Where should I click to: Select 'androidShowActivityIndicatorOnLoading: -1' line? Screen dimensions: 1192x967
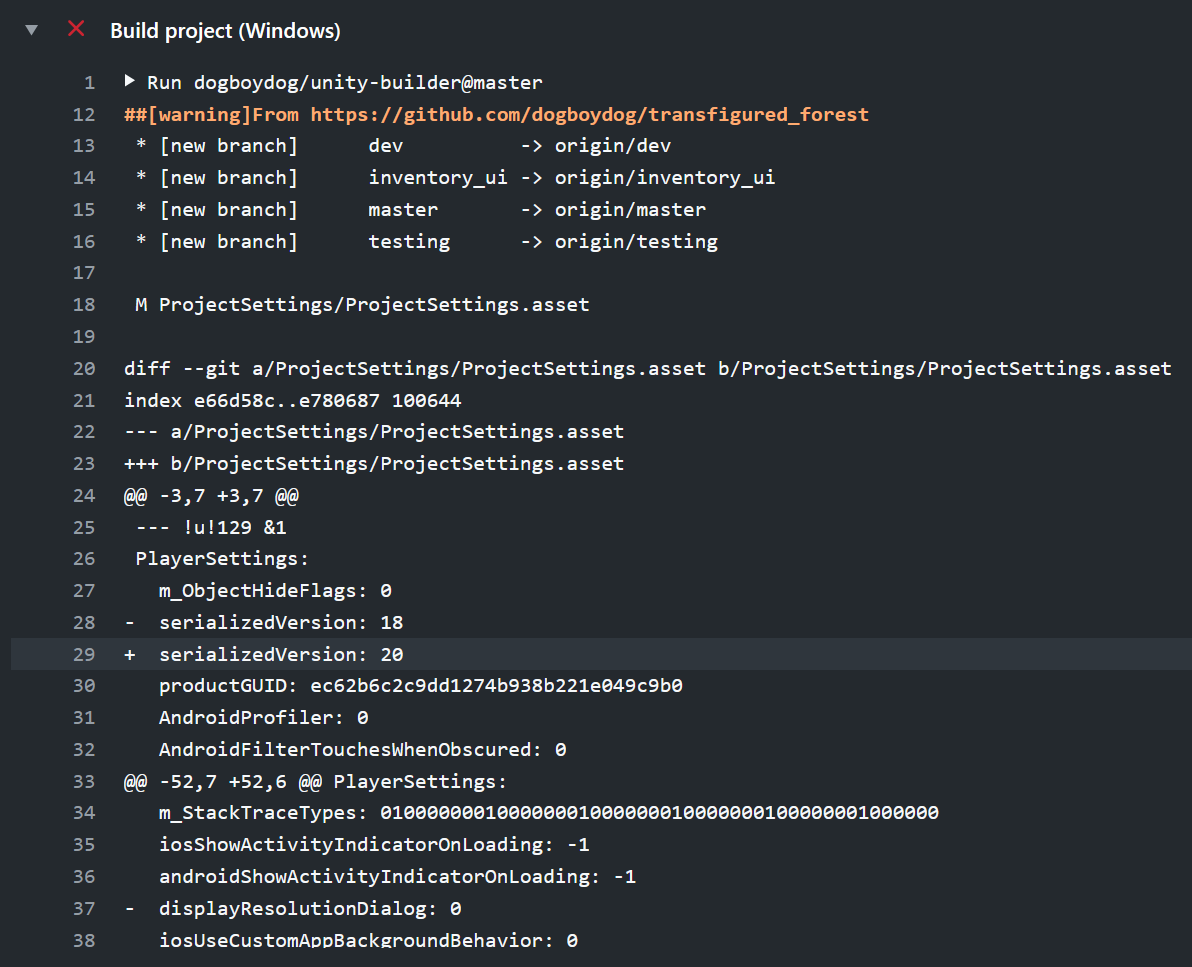[x=398, y=877]
